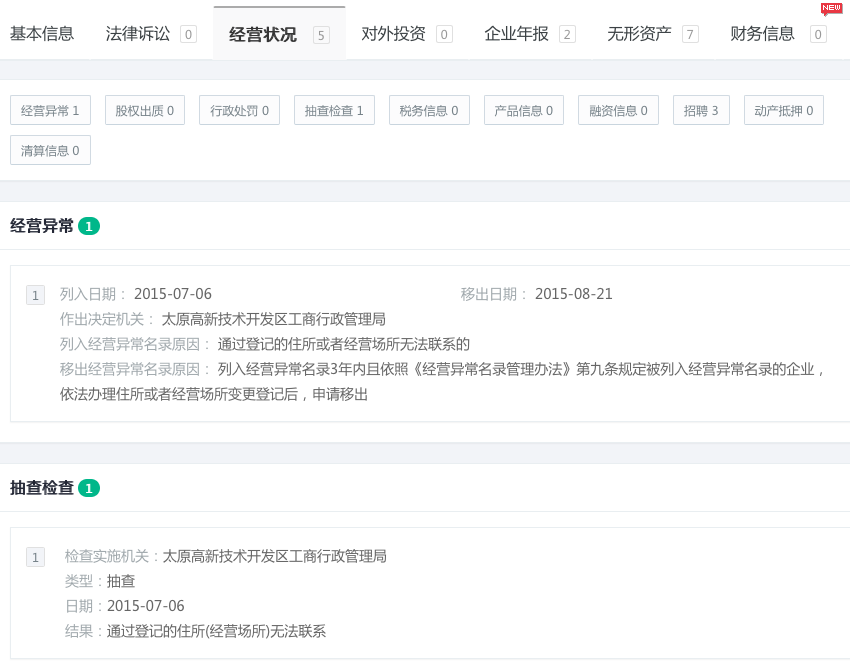Select the 税务信息 0 filter button
The width and height of the screenshot is (850, 669).
coord(429,111)
